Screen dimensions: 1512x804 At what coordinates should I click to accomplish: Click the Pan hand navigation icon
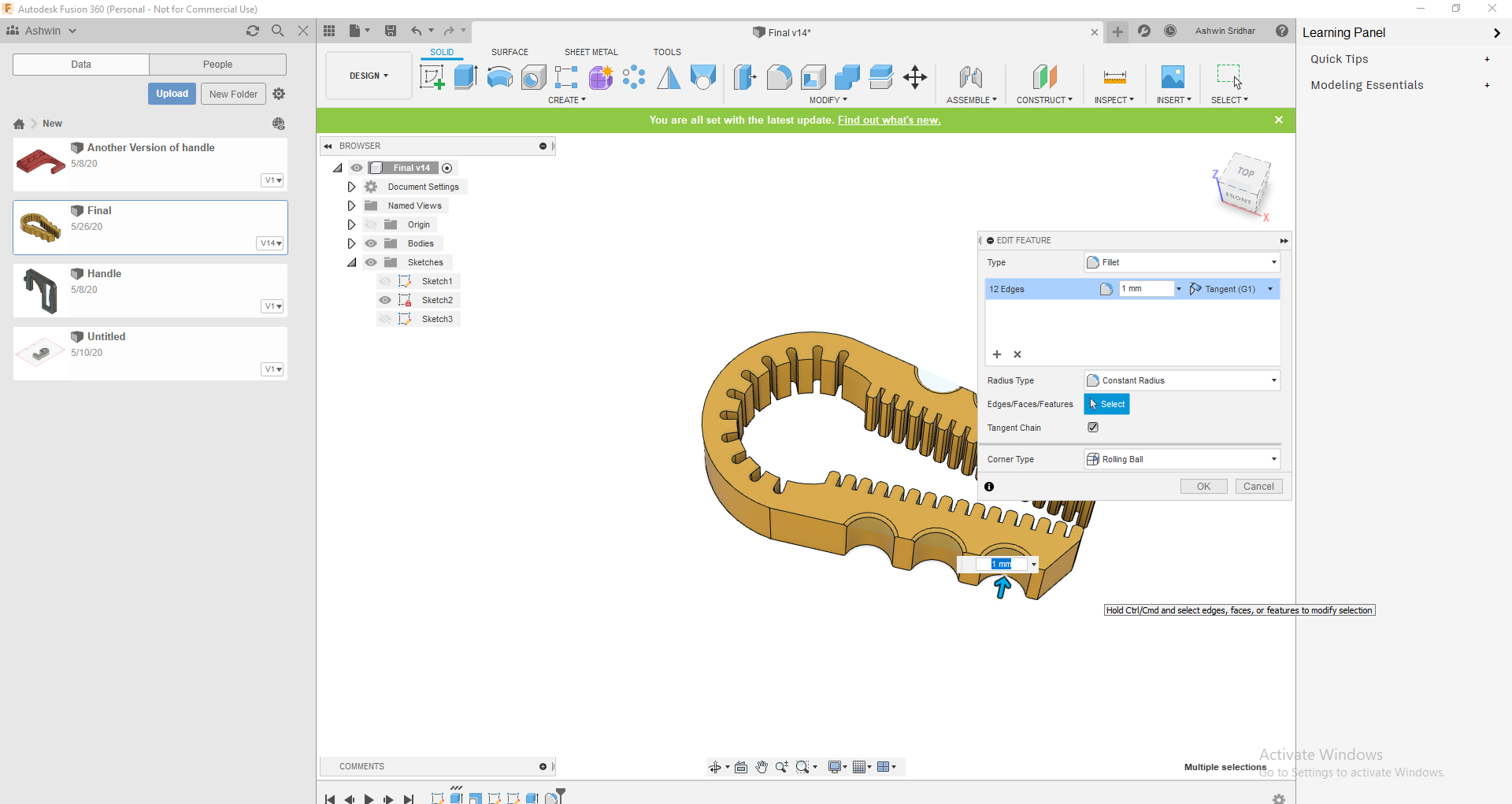click(x=762, y=767)
